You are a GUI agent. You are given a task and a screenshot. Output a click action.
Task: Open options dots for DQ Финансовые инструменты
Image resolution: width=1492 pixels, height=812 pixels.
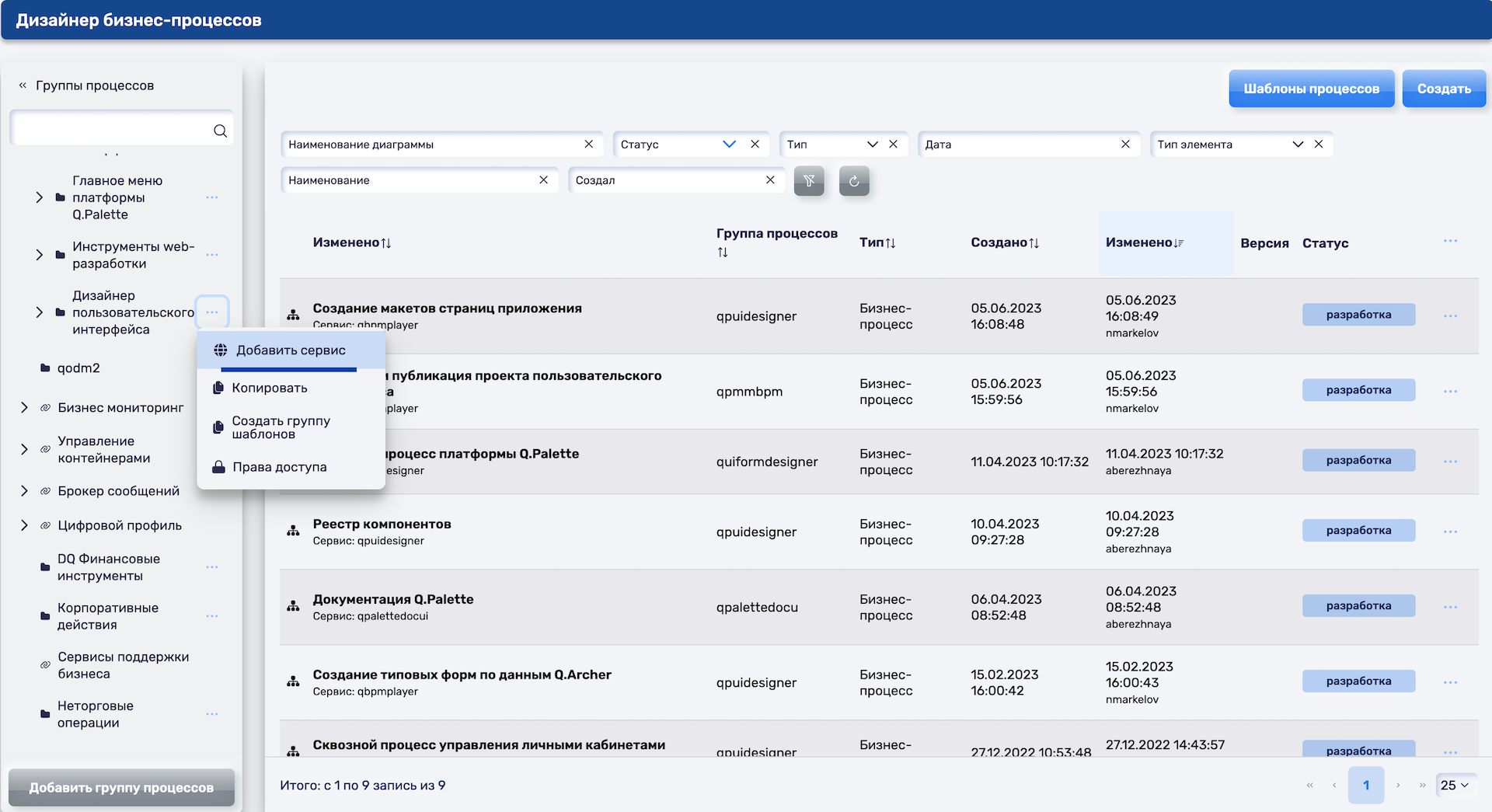(212, 567)
